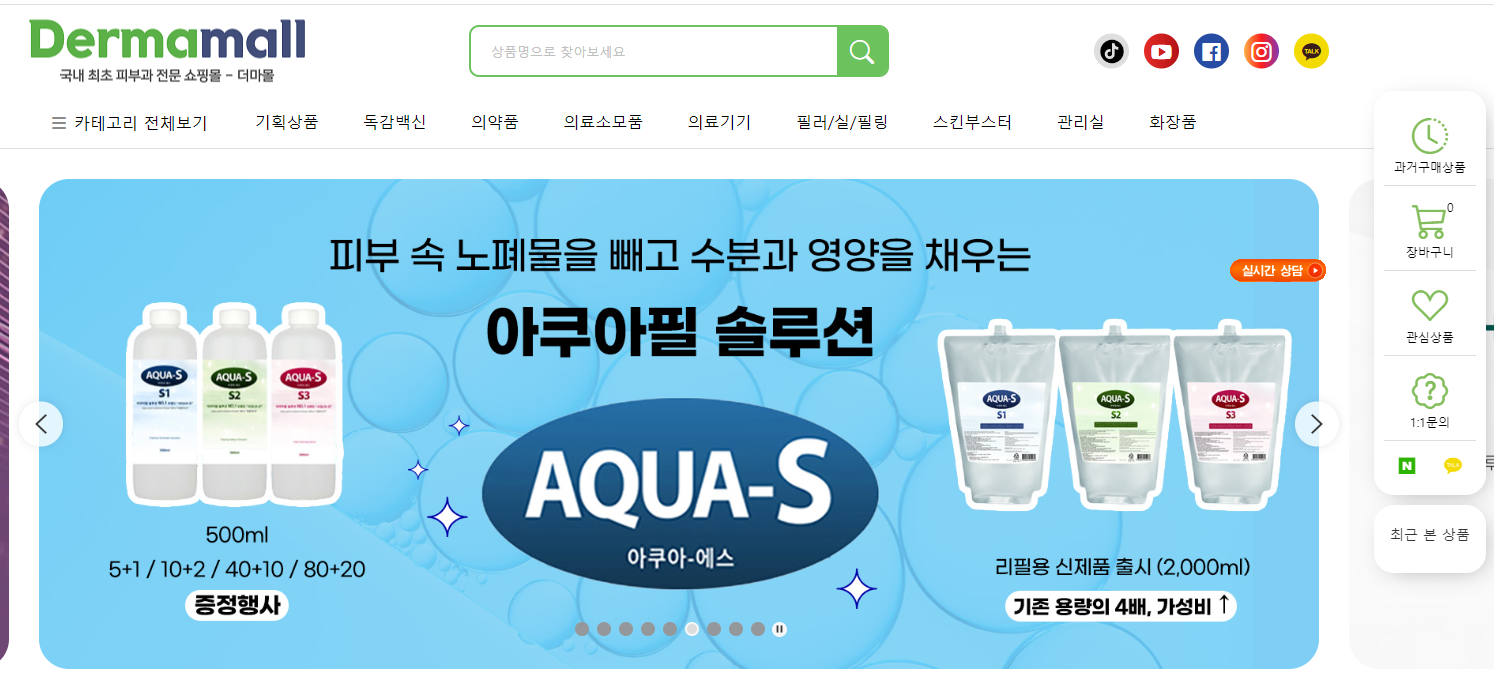Open the YouTube channel icon
Image resolution: width=1494 pixels, height=680 pixels.
[x=1161, y=51]
